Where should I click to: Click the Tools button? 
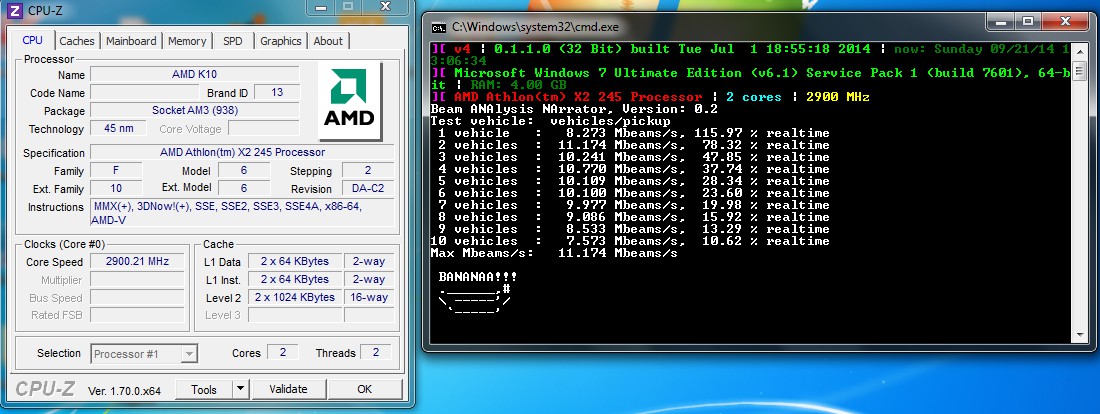(203, 389)
